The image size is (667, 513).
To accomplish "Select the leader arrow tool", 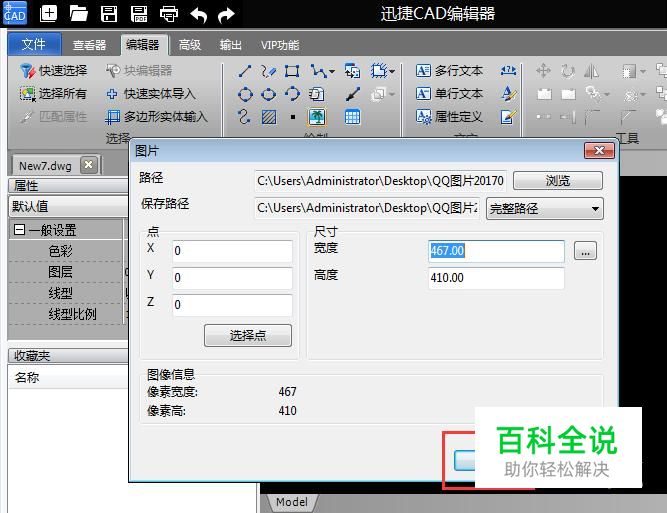I will coord(353,94).
